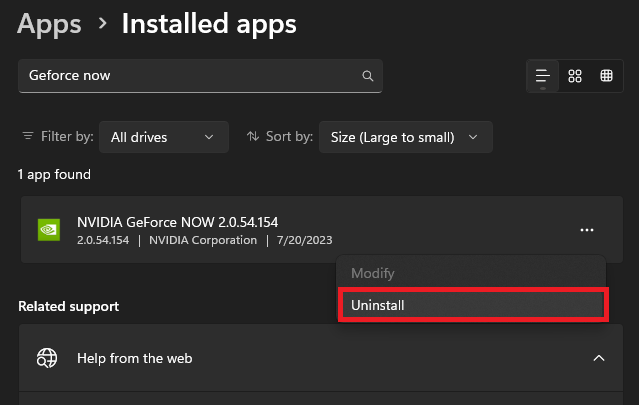Screen dimensions: 639x405
Task: Click the Help from the web globe icon
Action: tap(47, 358)
